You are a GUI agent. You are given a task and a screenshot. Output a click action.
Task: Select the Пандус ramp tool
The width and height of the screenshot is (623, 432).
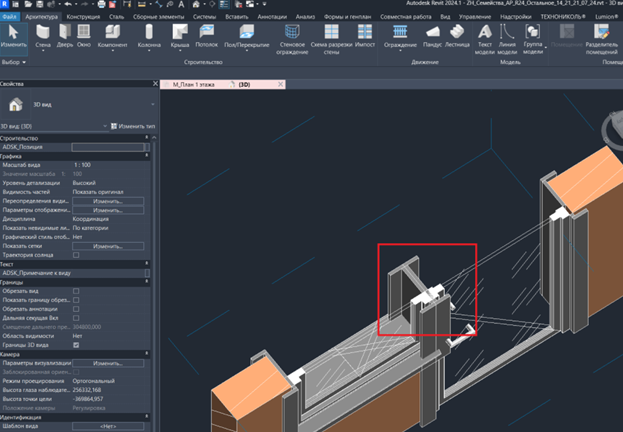[x=432, y=36]
